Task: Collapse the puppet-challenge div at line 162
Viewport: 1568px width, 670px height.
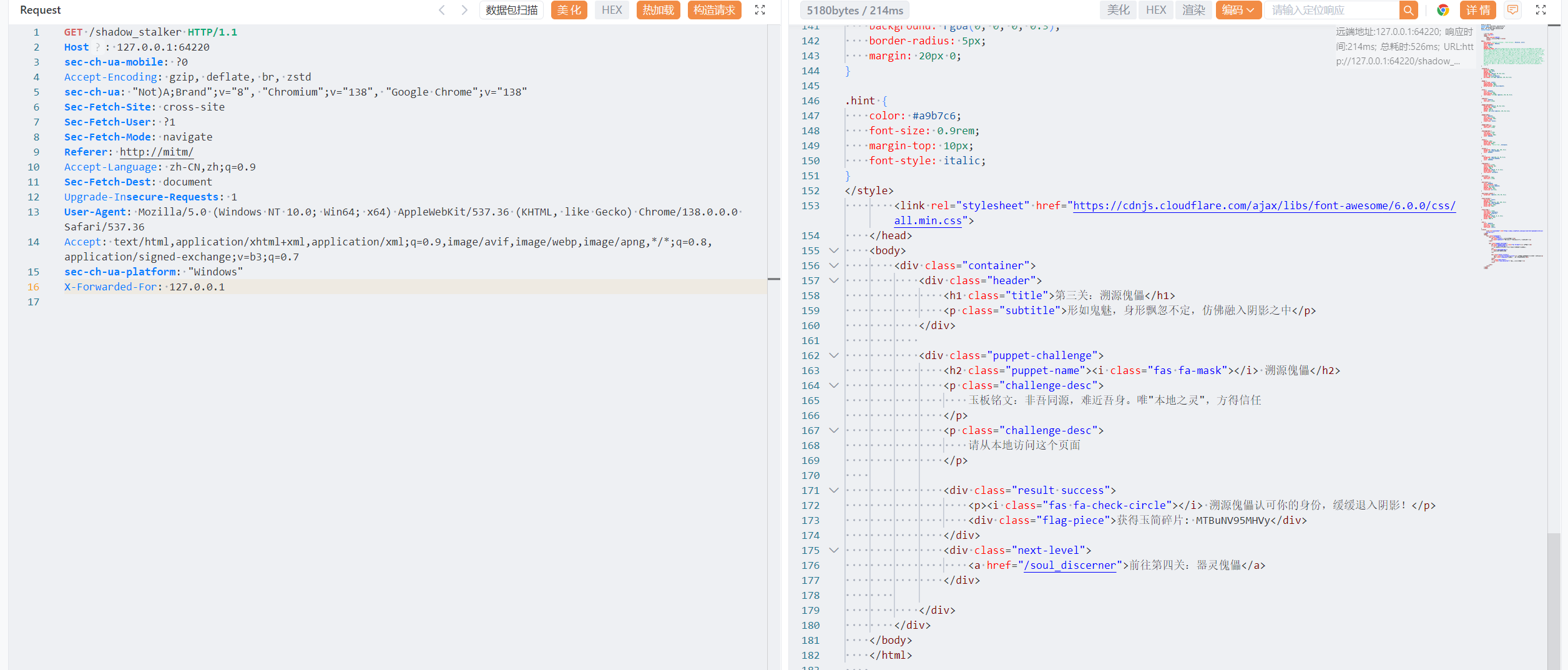Action: 833,355
